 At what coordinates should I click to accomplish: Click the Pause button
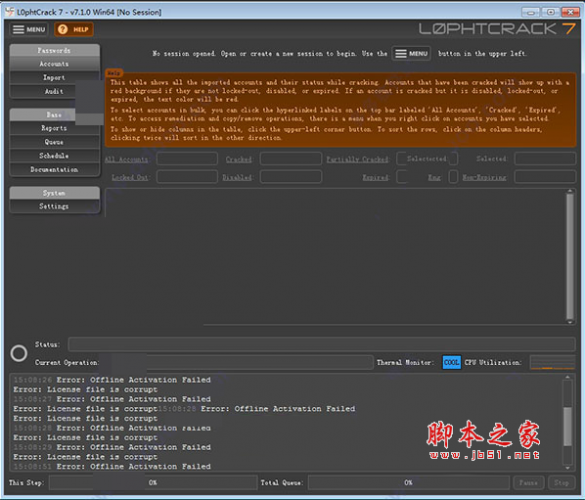529,482
